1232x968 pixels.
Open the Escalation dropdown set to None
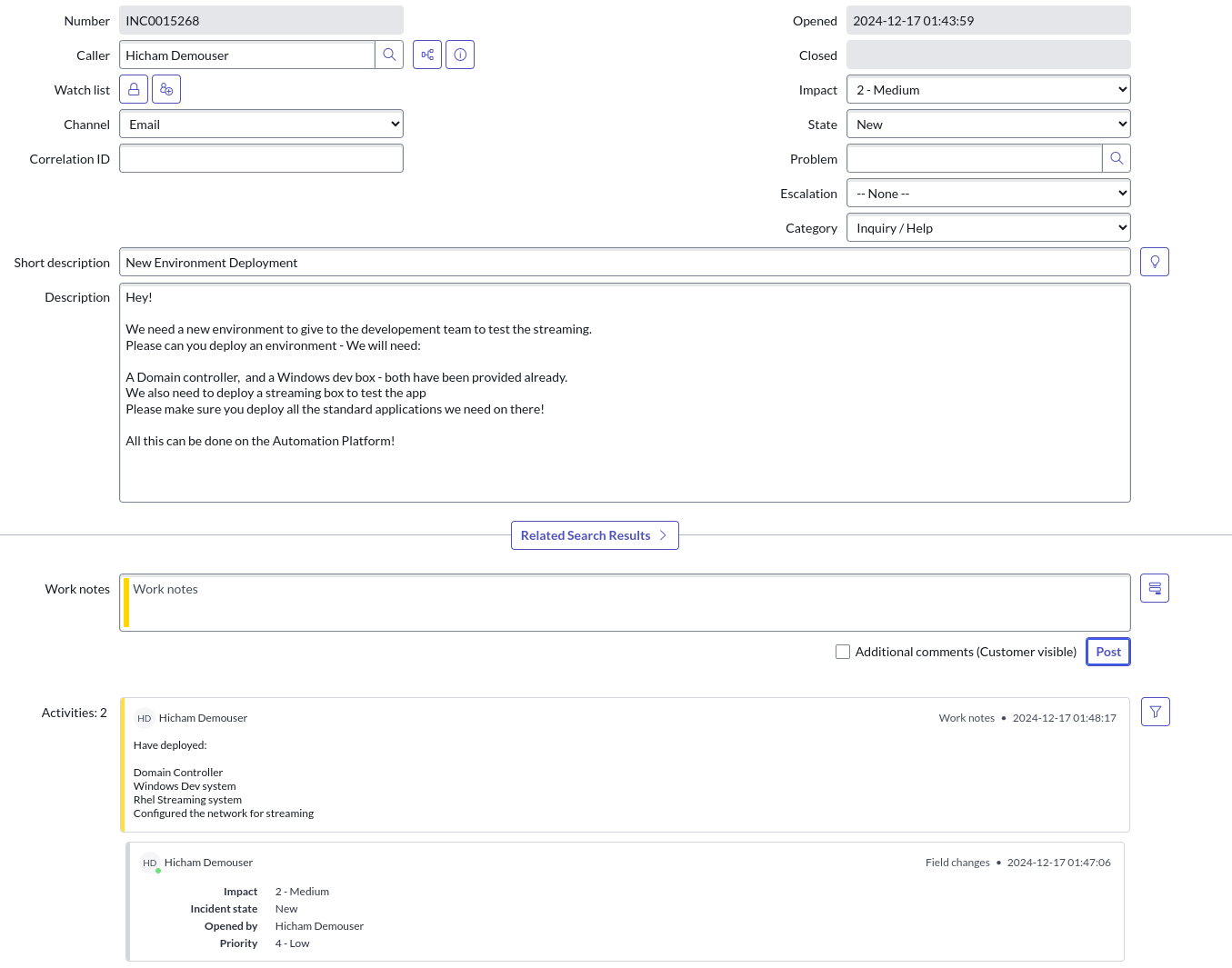tap(988, 194)
